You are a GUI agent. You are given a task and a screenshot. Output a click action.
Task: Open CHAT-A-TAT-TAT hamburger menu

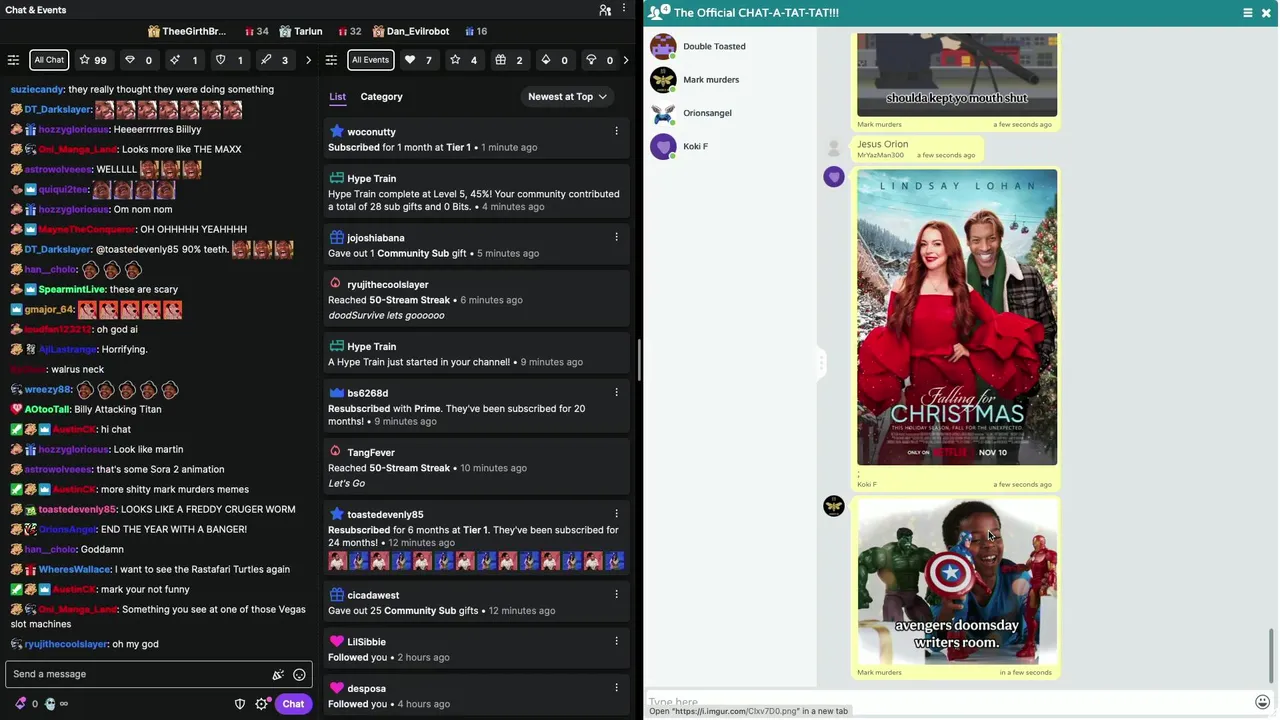point(1248,13)
